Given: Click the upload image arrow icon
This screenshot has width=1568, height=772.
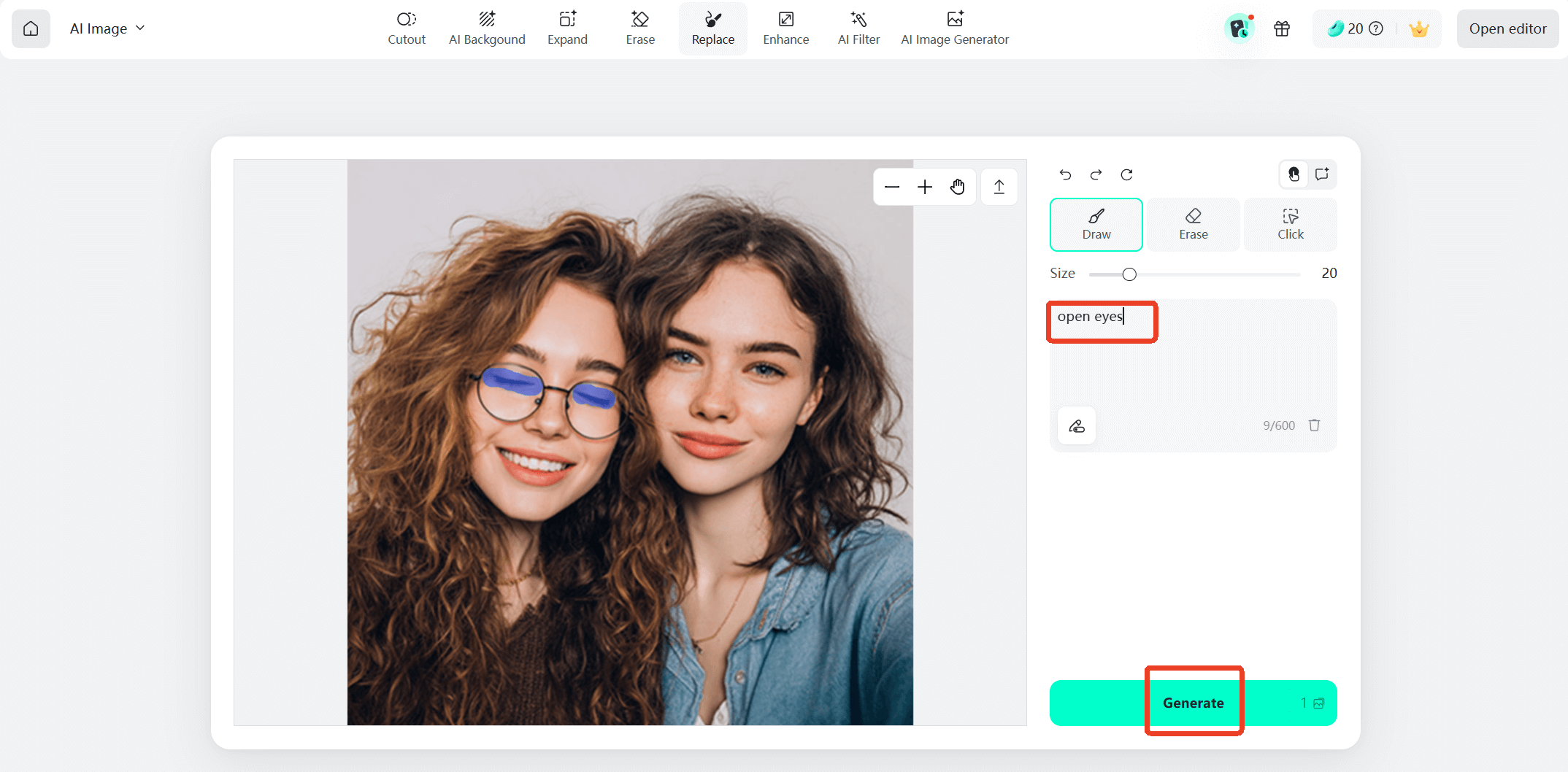Looking at the screenshot, I should pos(999,187).
